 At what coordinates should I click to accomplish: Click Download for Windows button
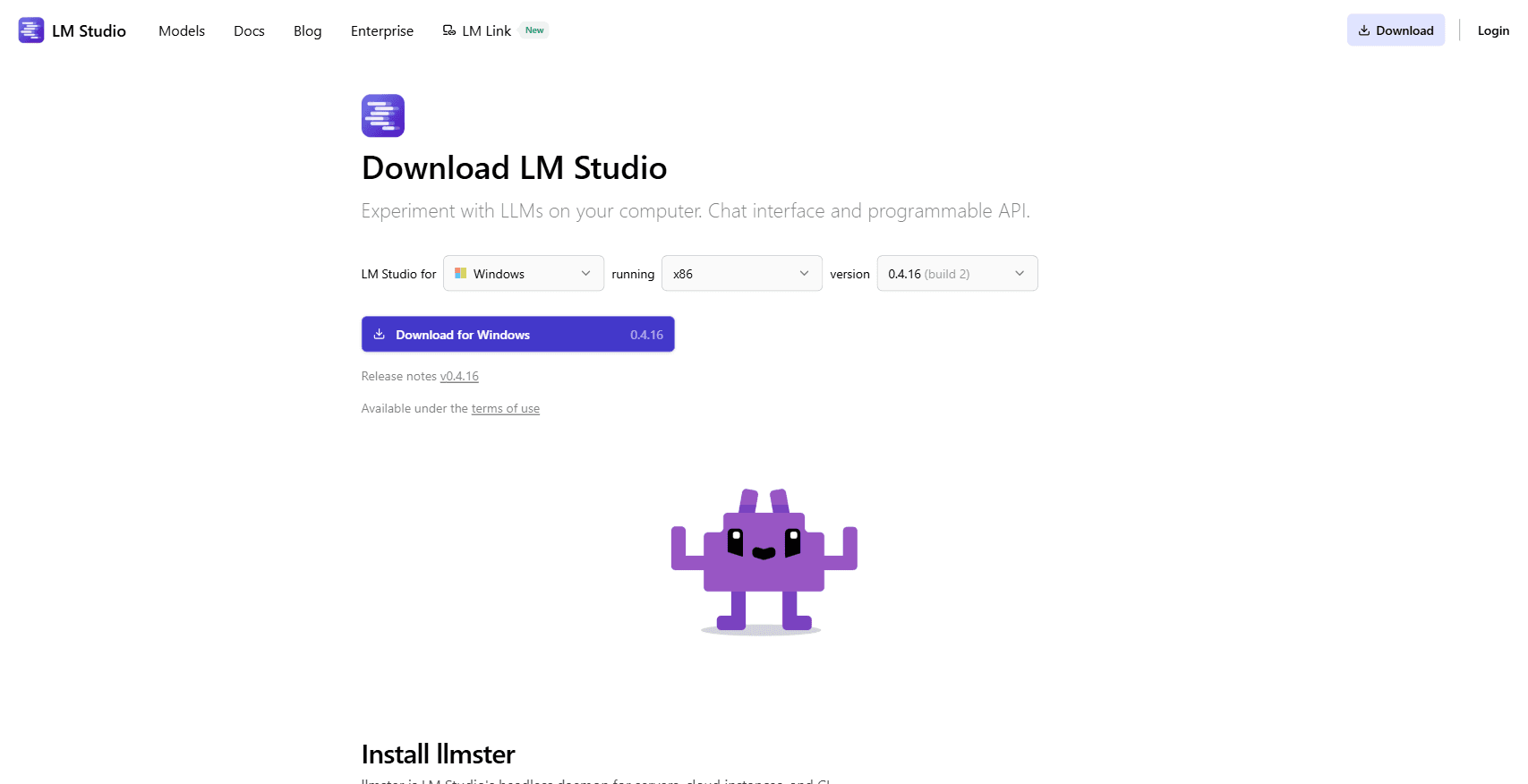[x=517, y=334]
